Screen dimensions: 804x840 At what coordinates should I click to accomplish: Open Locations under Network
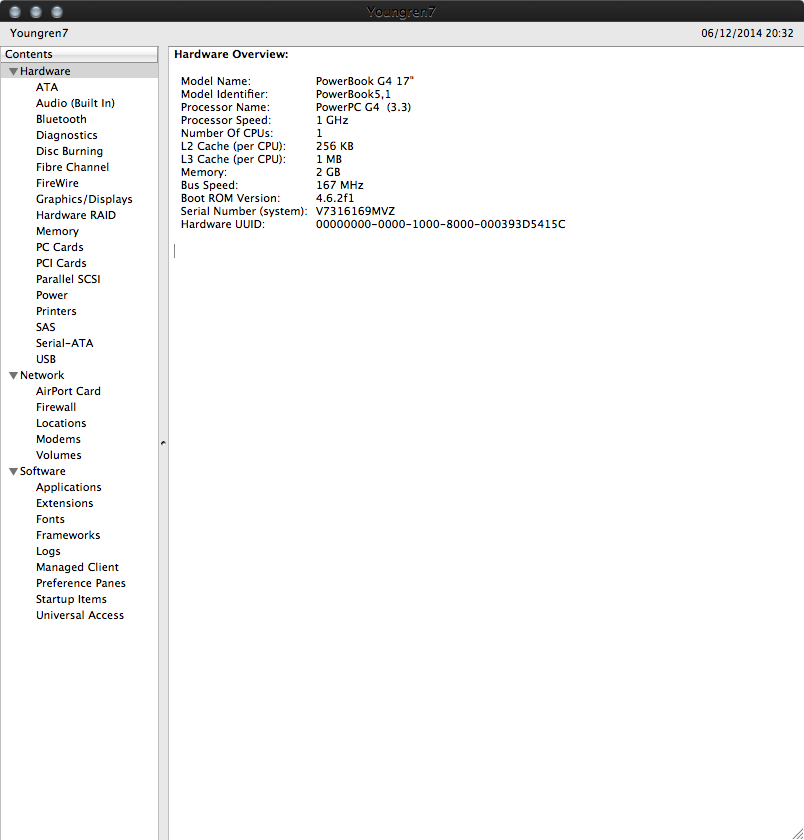(x=61, y=423)
